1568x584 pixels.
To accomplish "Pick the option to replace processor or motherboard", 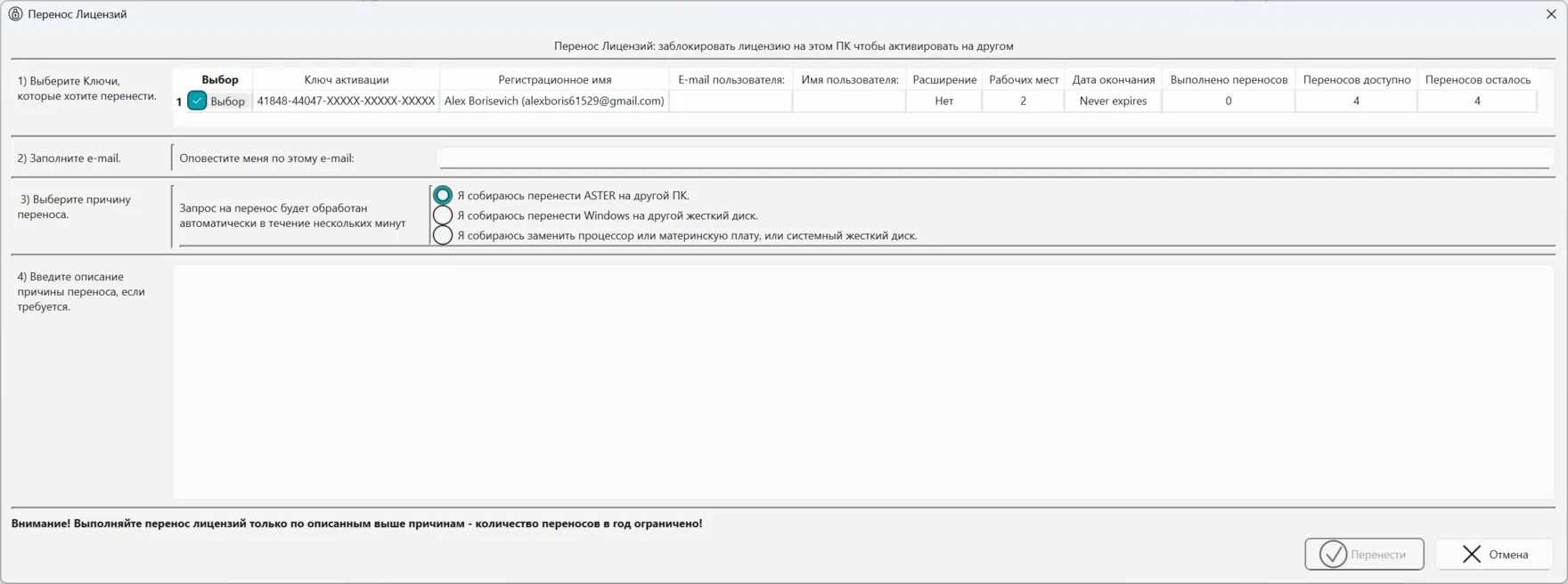I will tap(443, 236).
